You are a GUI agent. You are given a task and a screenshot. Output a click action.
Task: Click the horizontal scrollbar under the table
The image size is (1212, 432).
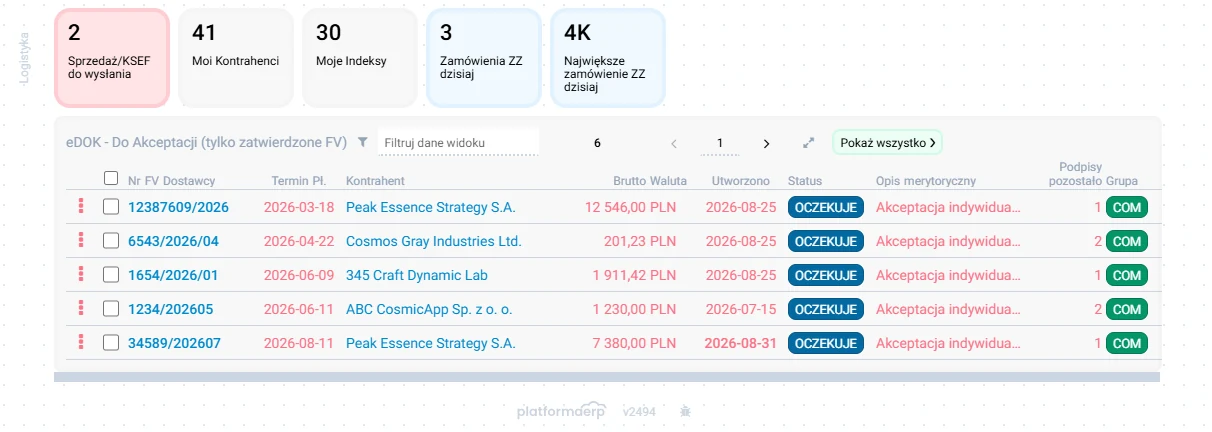pos(607,377)
